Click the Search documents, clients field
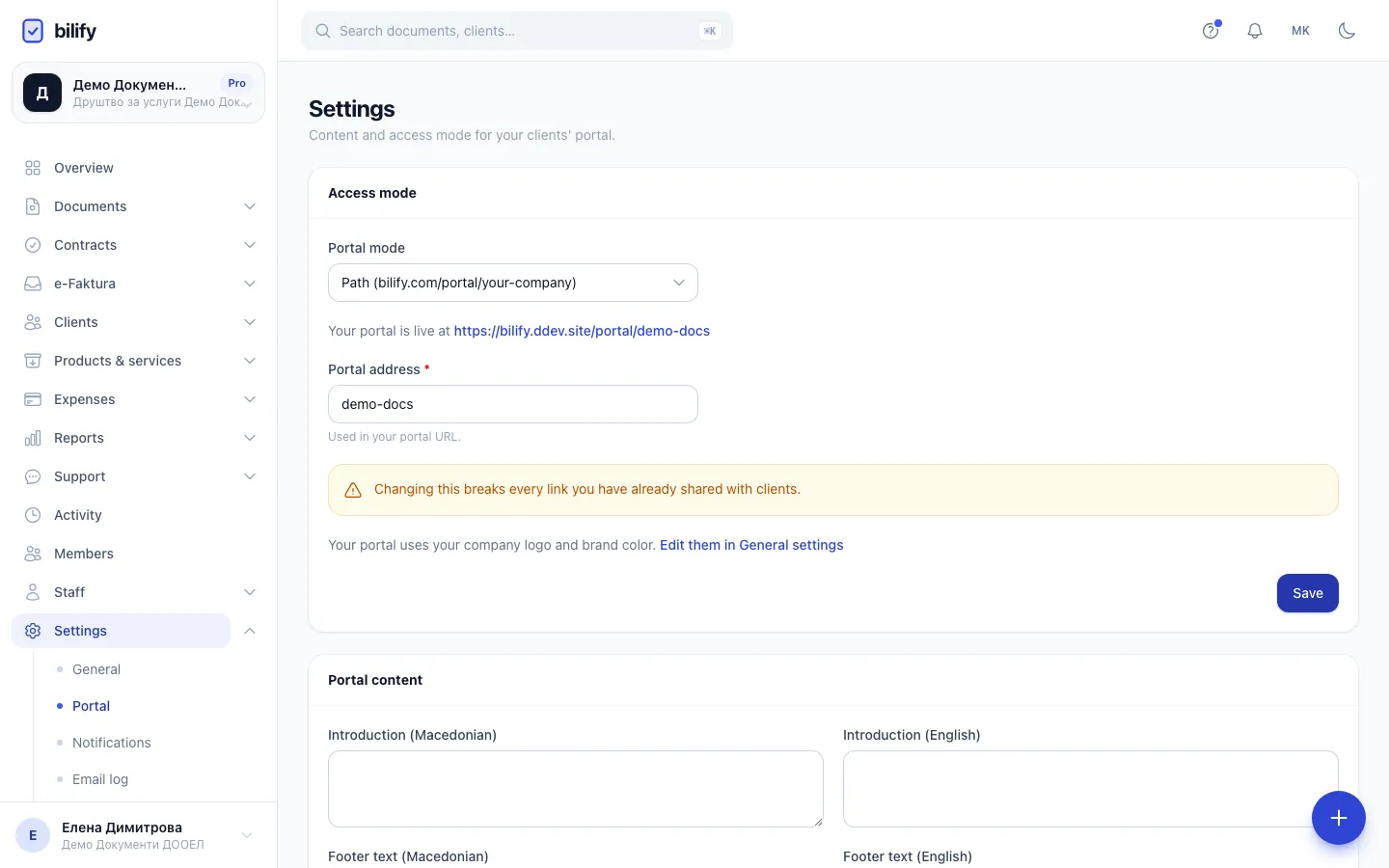 point(517,31)
